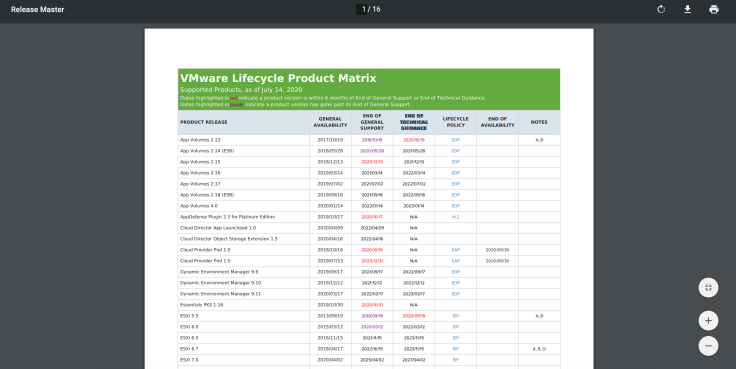
Task: Click the Release Master document title
Action: tap(38, 9)
